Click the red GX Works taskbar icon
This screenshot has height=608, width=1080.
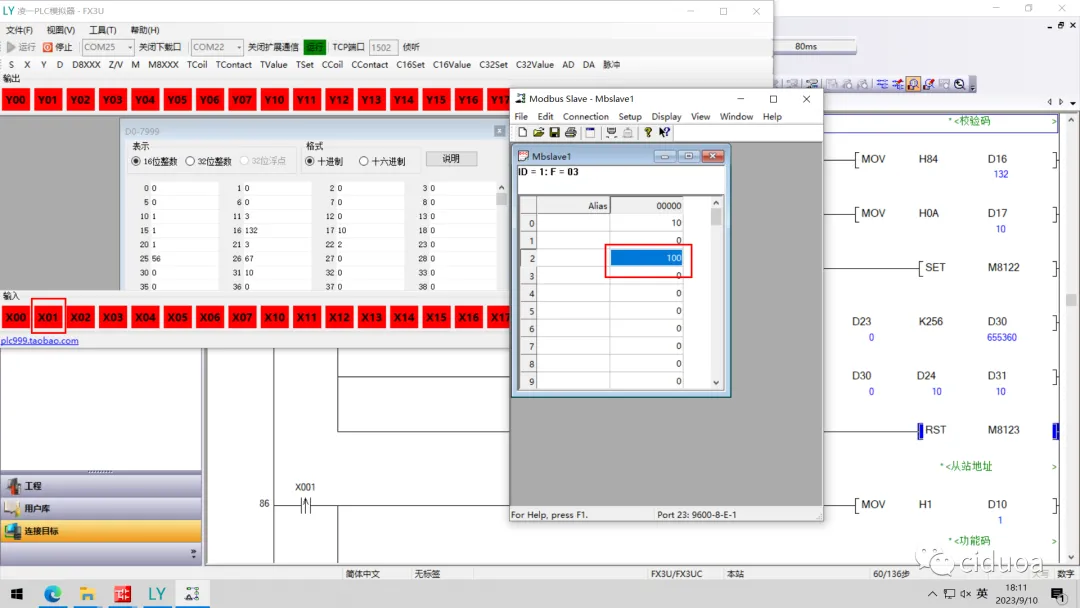[x=122, y=594]
